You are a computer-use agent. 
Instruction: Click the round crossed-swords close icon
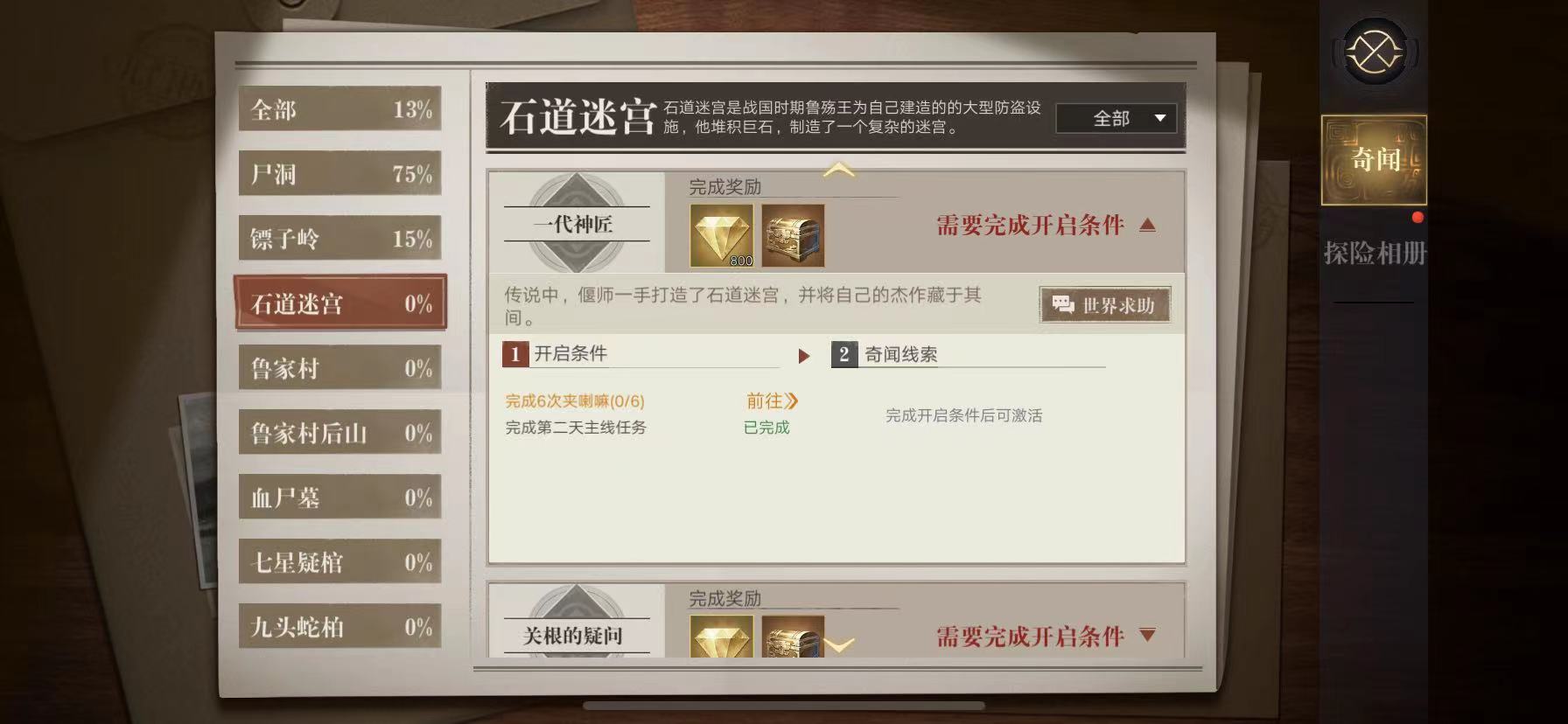point(1374,52)
